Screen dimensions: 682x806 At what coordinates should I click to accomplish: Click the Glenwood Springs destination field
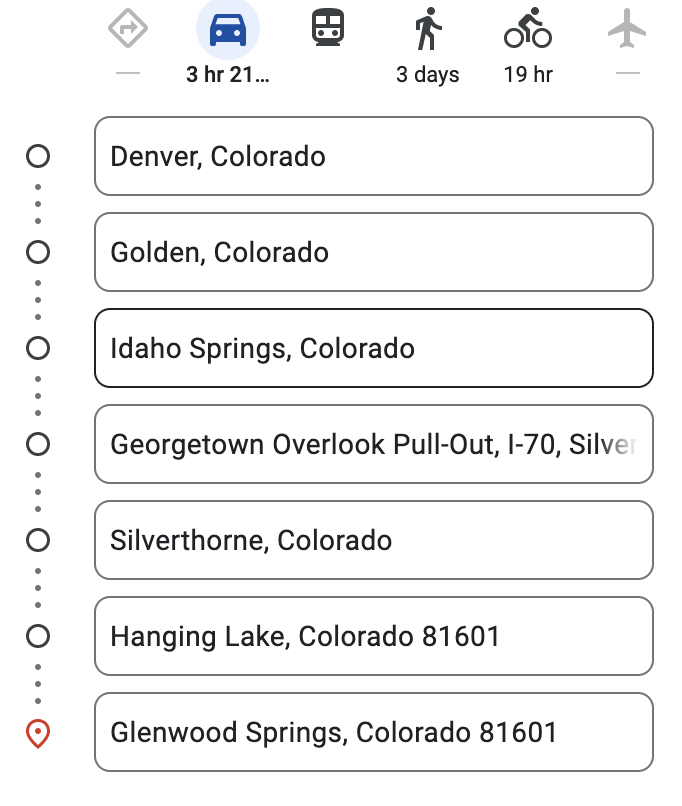point(373,732)
